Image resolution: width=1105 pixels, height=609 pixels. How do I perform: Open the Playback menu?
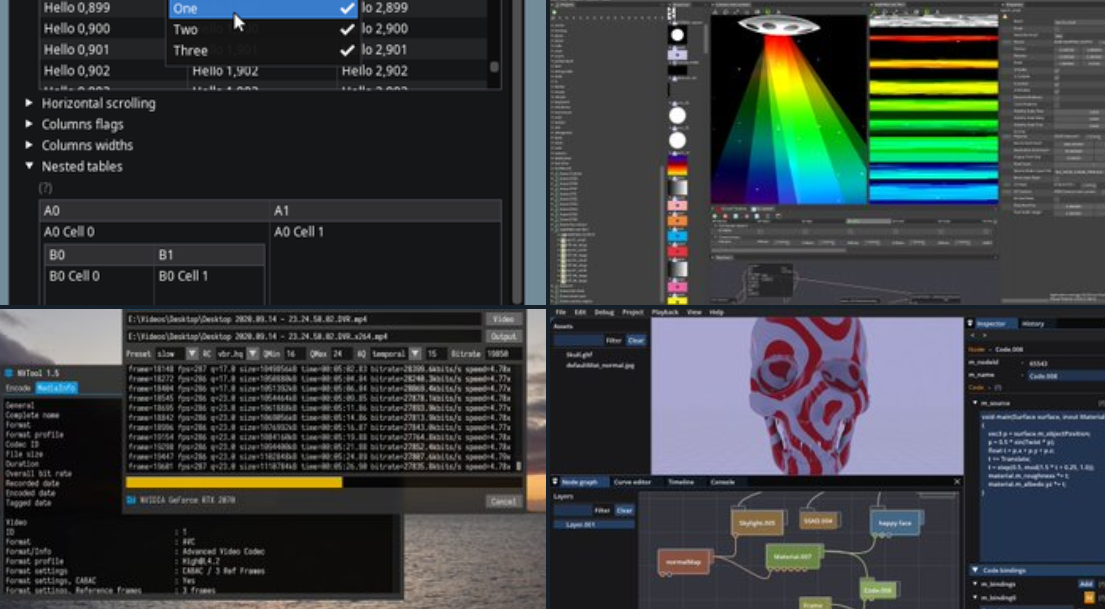point(665,312)
